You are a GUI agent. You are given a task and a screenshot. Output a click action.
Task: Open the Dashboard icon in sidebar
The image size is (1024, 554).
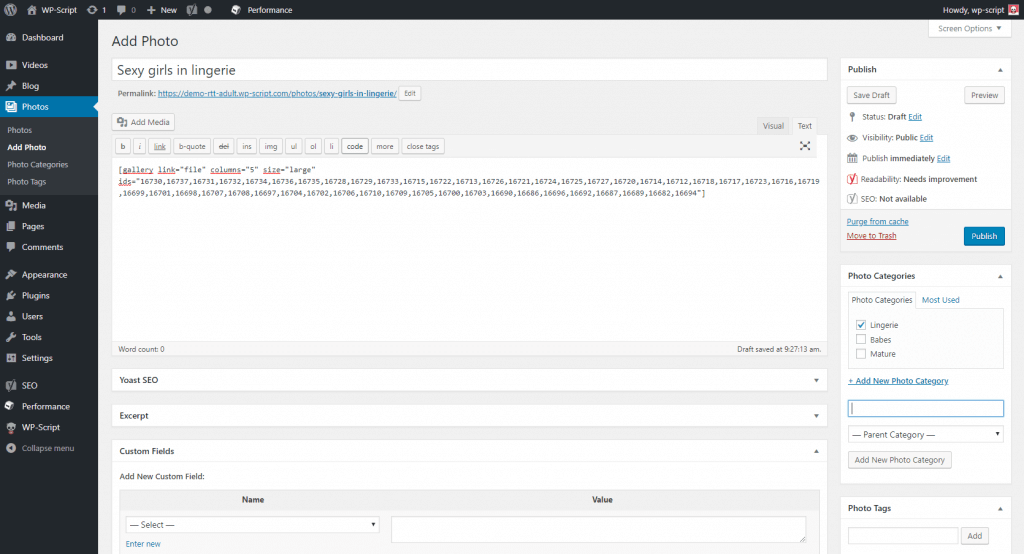click(11, 38)
